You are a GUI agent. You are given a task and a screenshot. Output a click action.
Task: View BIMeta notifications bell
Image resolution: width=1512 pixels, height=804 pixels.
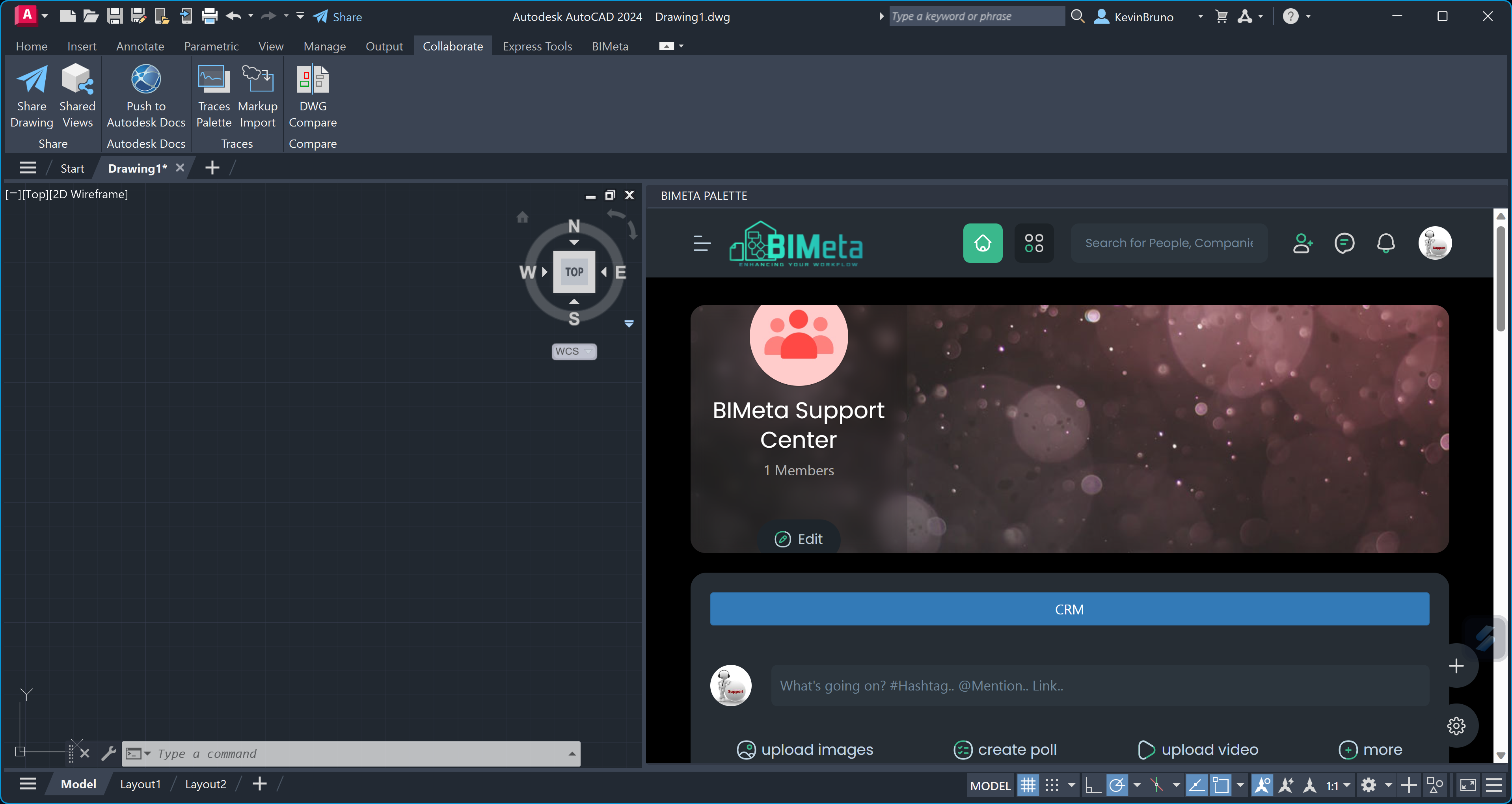[x=1386, y=243]
